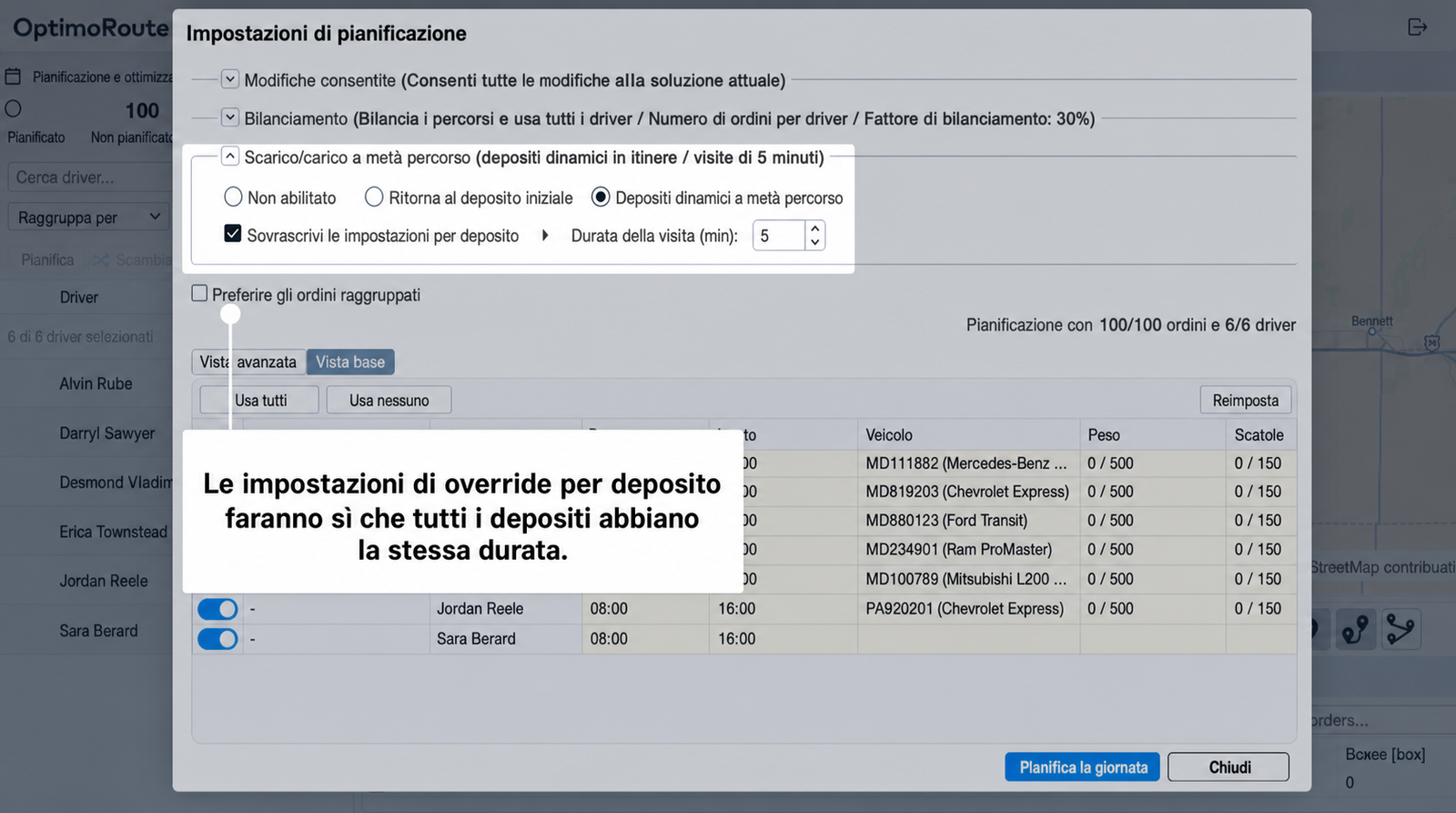
Task: Open the Raggruppa per dropdown
Action: point(89,218)
